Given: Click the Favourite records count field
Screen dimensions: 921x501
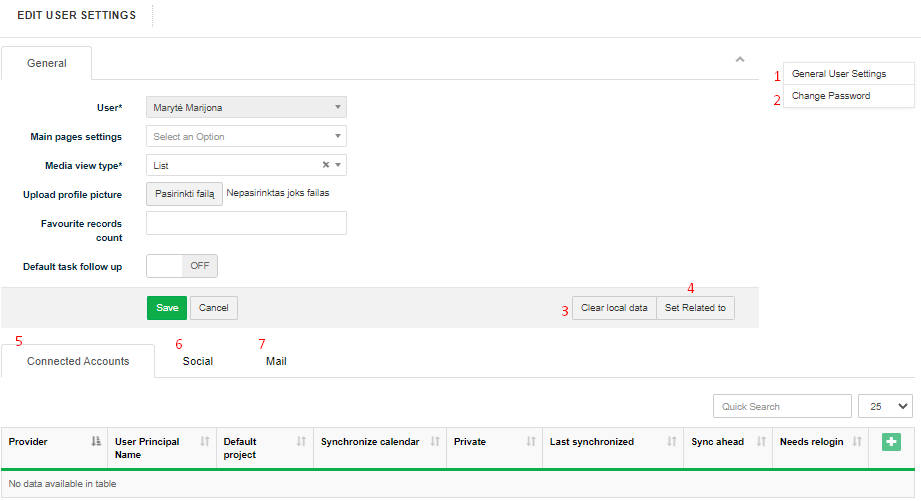Looking at the screenshot, I should (x=246, y=223).
